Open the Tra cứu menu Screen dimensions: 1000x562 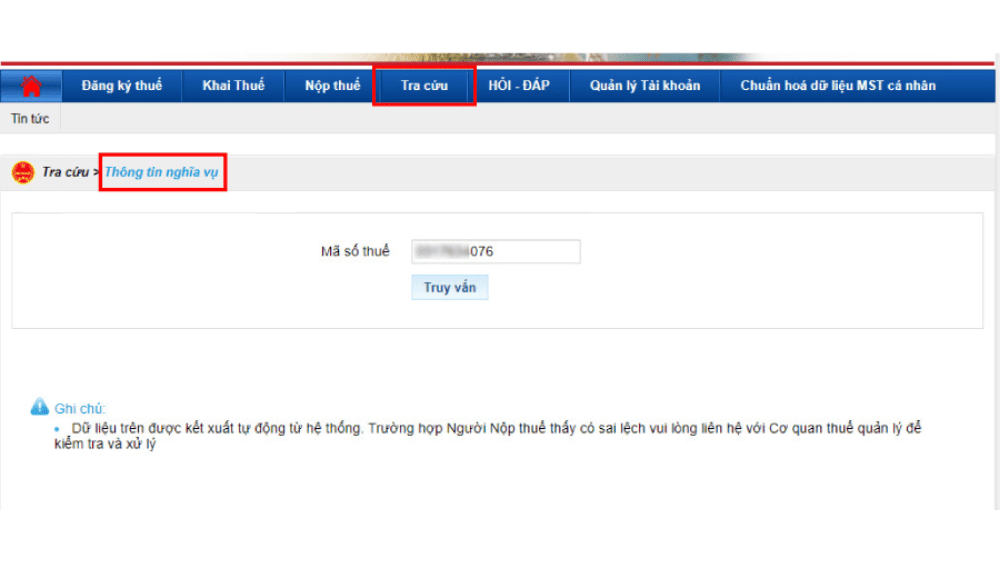[424, 86]
